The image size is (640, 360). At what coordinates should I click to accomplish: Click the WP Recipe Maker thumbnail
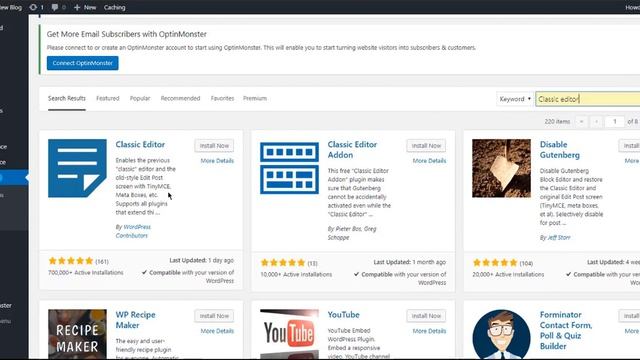(x=77, y=334)
